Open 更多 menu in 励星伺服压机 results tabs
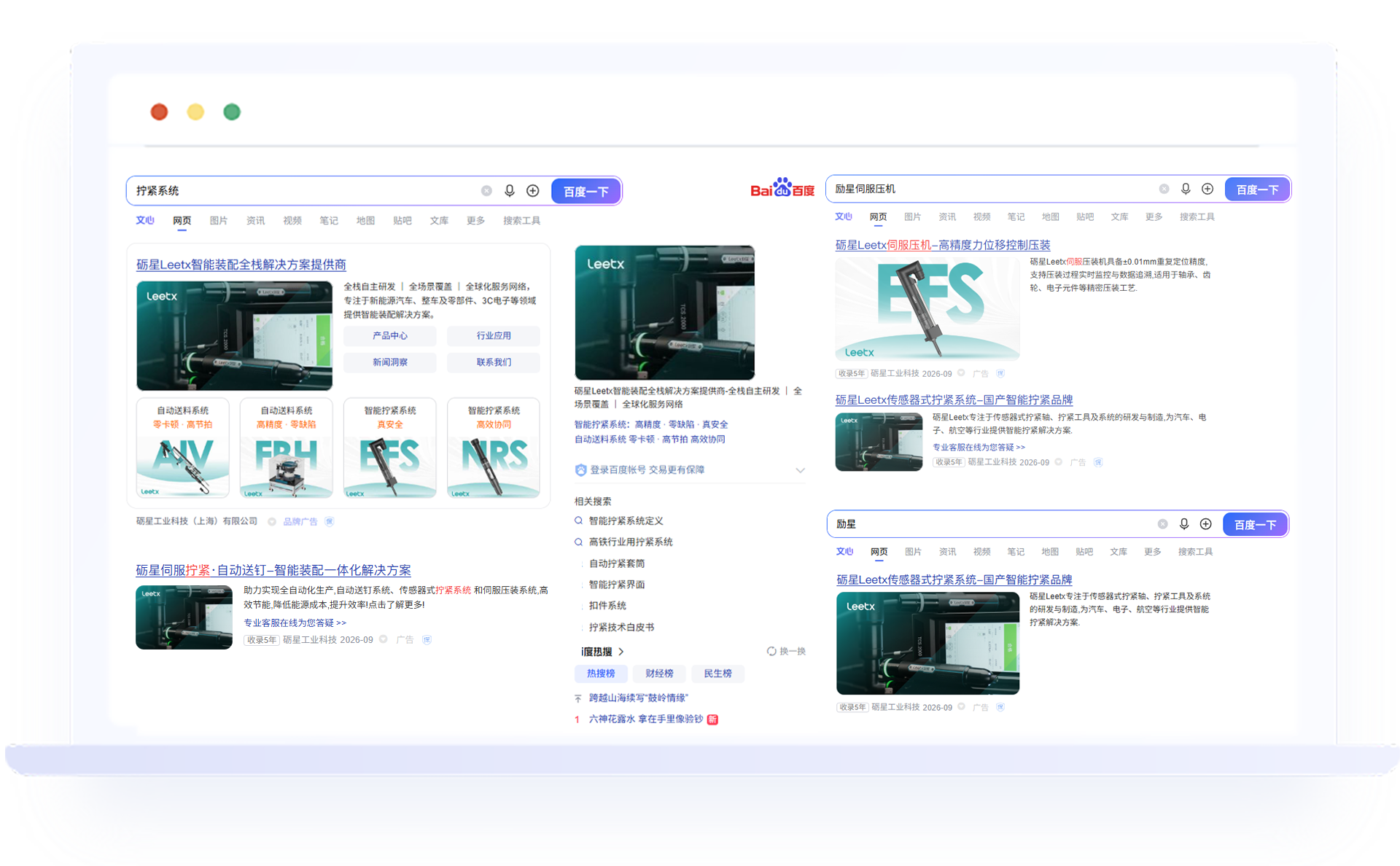1400x866 pixels. point(1154,217)
